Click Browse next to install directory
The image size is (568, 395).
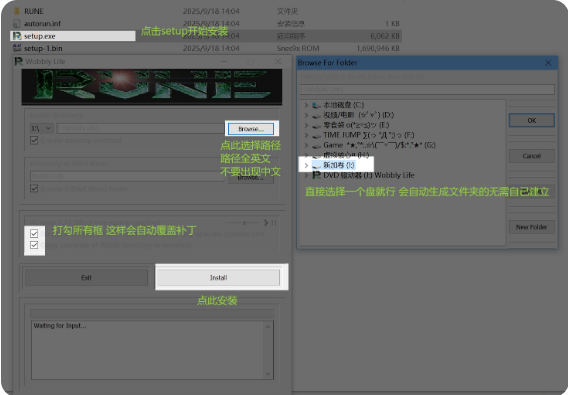click(251, 129)
